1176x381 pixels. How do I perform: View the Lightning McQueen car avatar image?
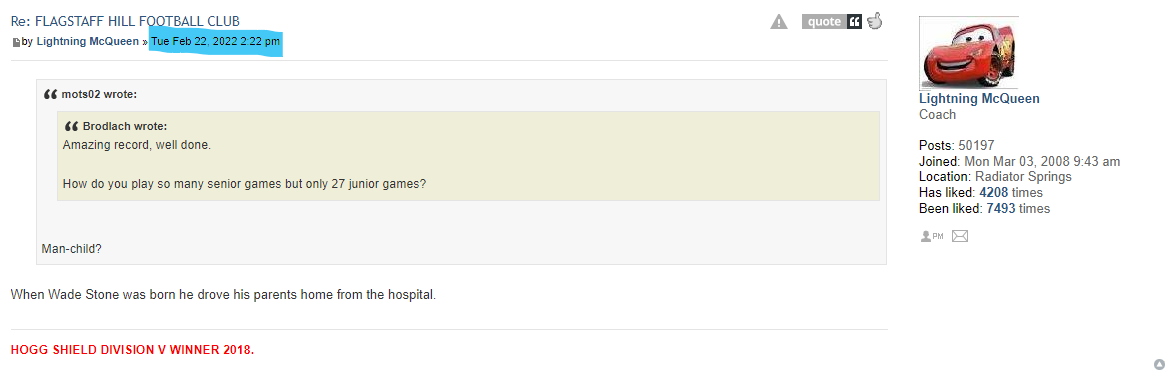(x=968, y=52)
